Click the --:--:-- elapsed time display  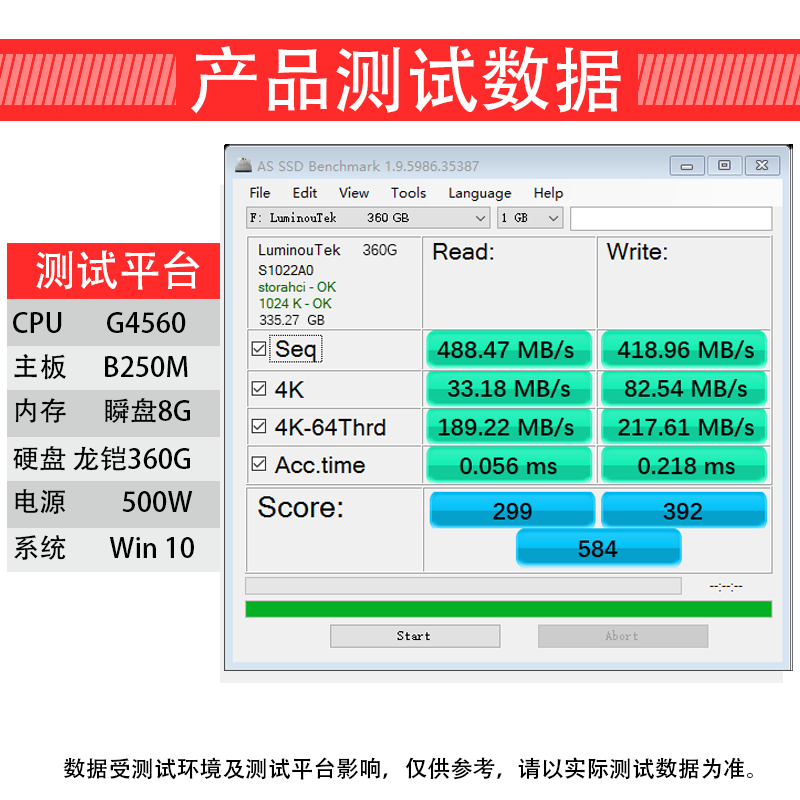point(726,586)
